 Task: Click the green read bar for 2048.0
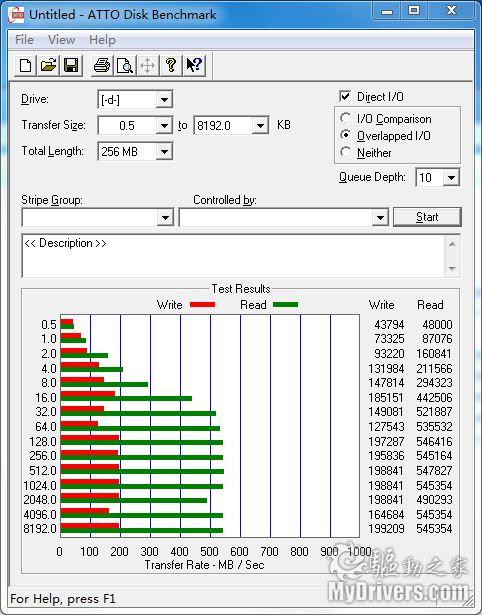point(134,500)
